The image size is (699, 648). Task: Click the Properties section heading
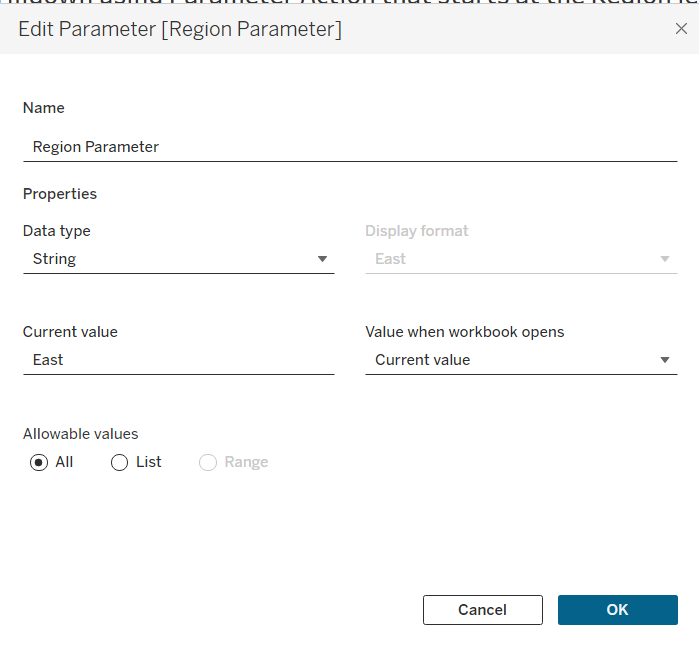click(x=60, y=194)
